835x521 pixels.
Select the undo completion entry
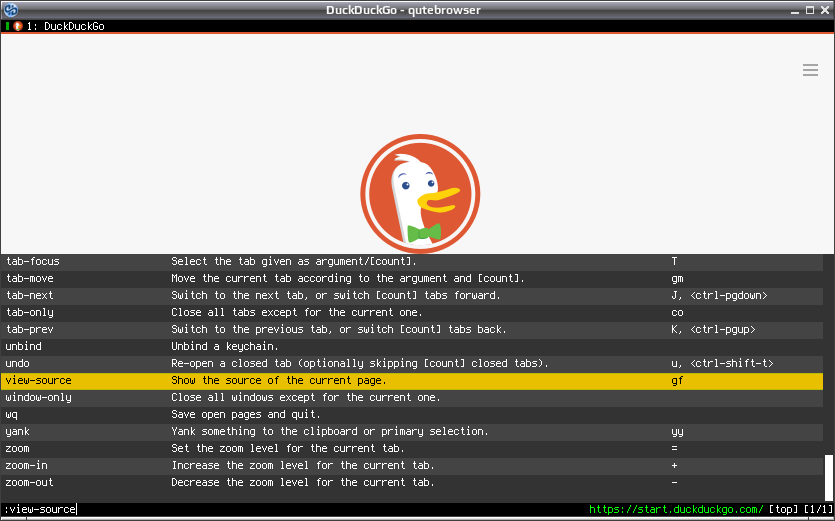[x=412, y=364]
